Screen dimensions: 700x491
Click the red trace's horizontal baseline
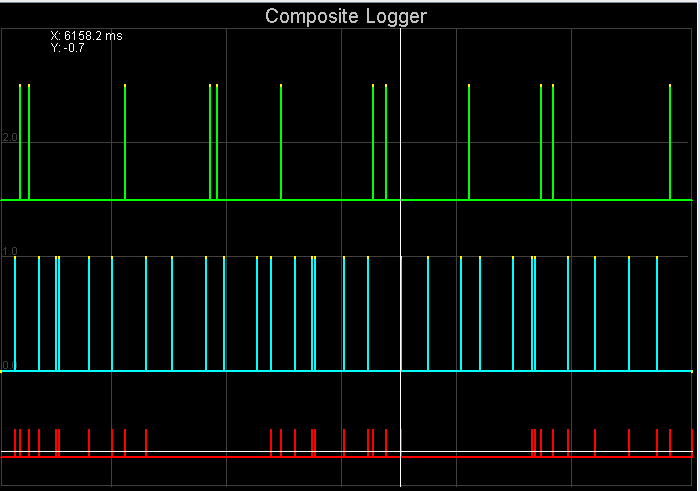coord(200,455)
